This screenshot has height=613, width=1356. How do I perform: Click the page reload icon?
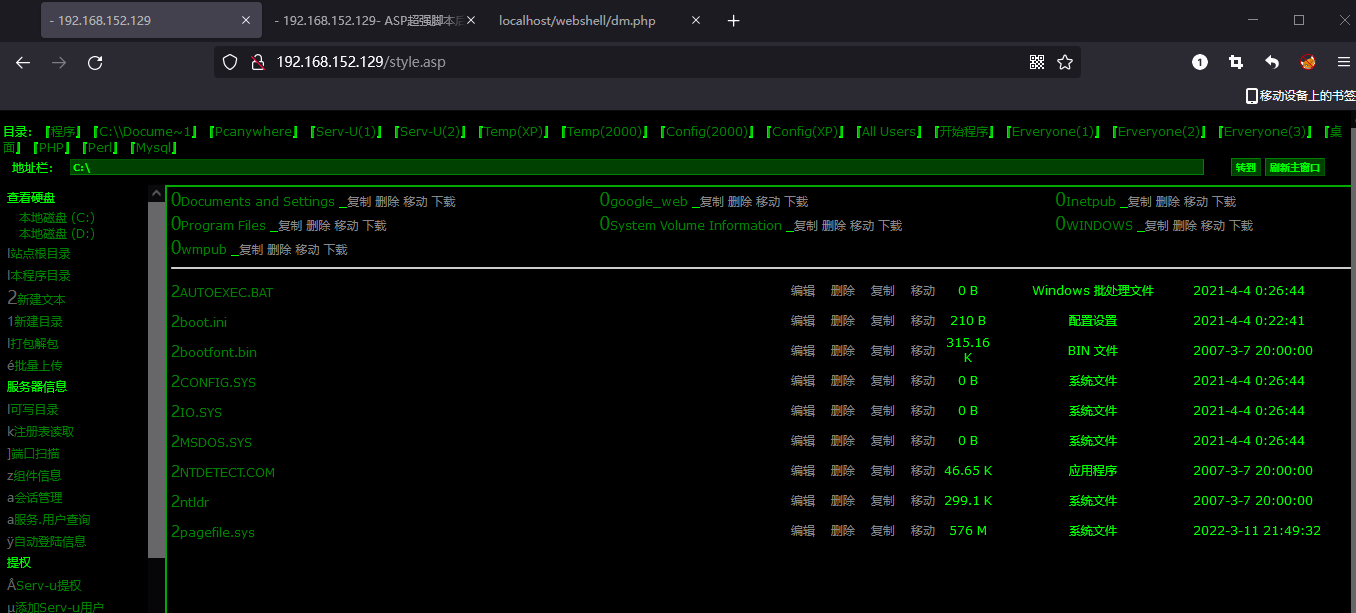(95, 62)
